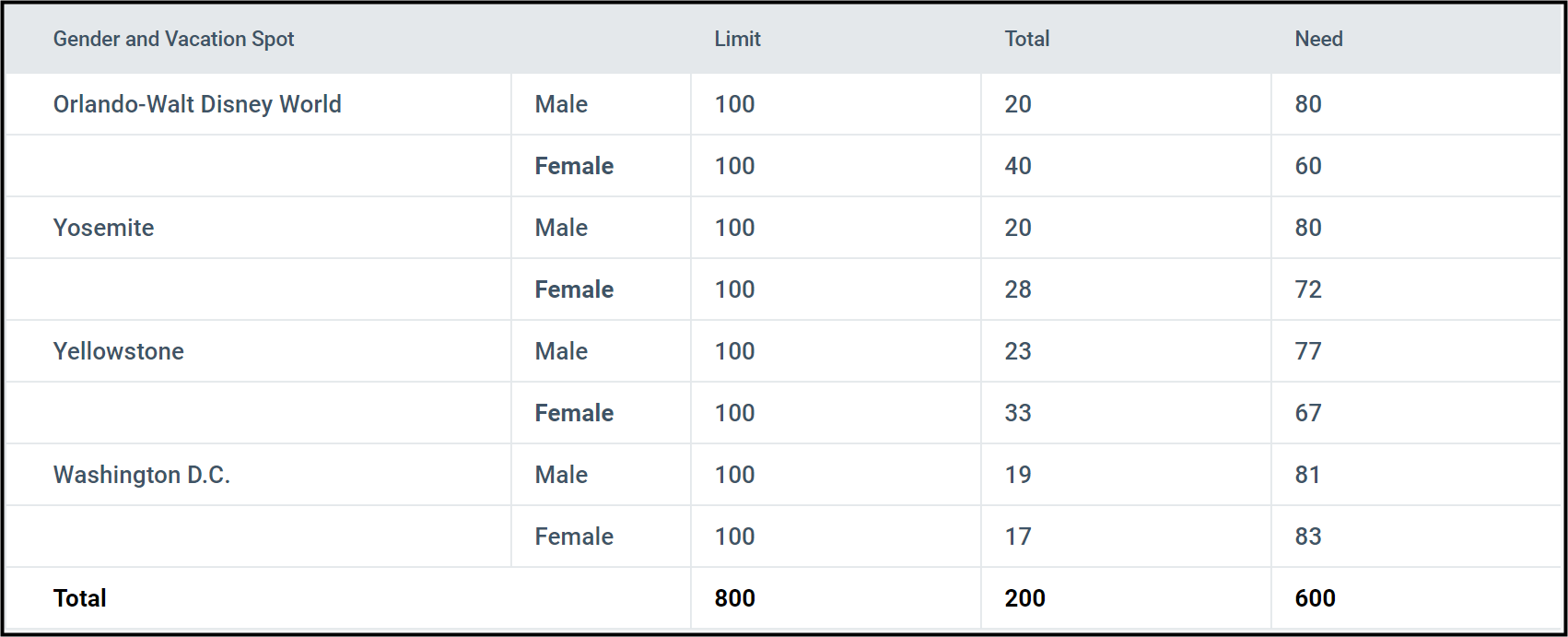Select Total value 40 for Orlando Female
Viewport: 1568px width, 637px height.
pos(1017,166)
